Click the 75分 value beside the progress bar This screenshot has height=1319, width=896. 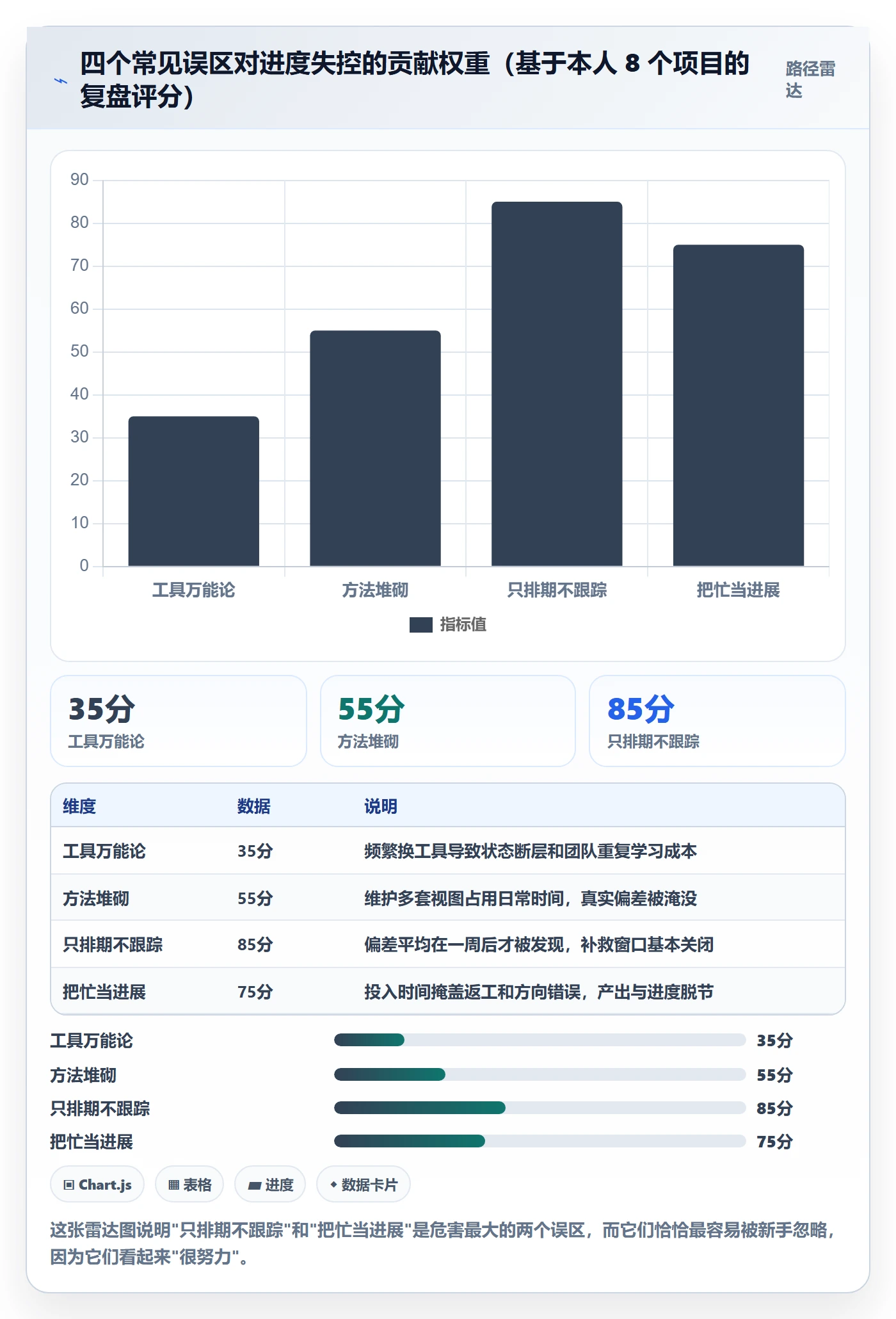tap(775, 1142)
